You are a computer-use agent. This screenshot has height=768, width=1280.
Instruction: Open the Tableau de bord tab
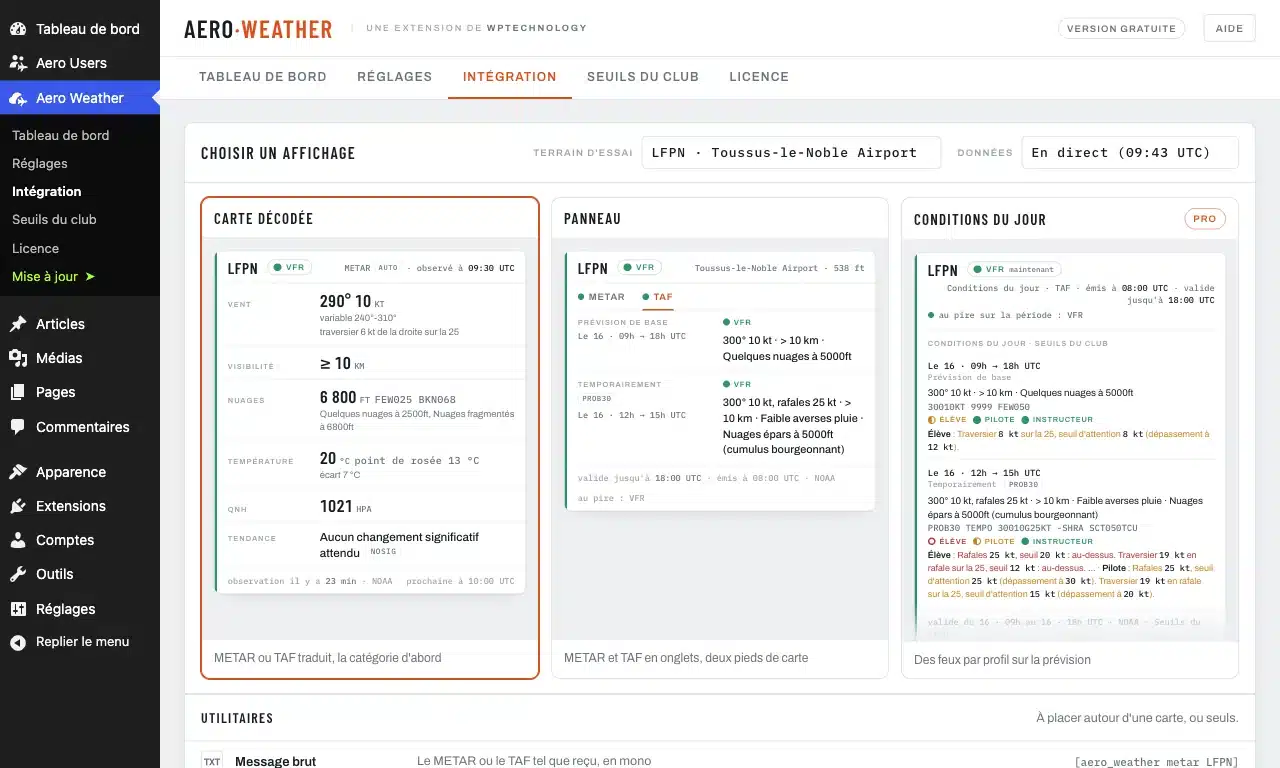click(263, 76)
